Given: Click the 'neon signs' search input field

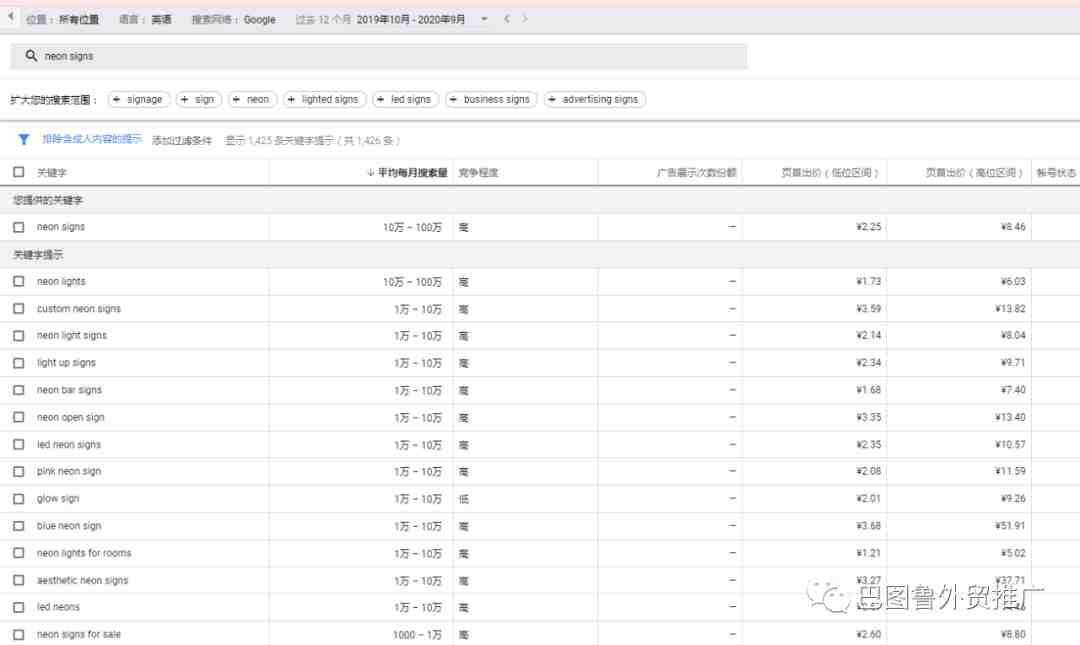Looking at the screenshot, I should 379,56.
